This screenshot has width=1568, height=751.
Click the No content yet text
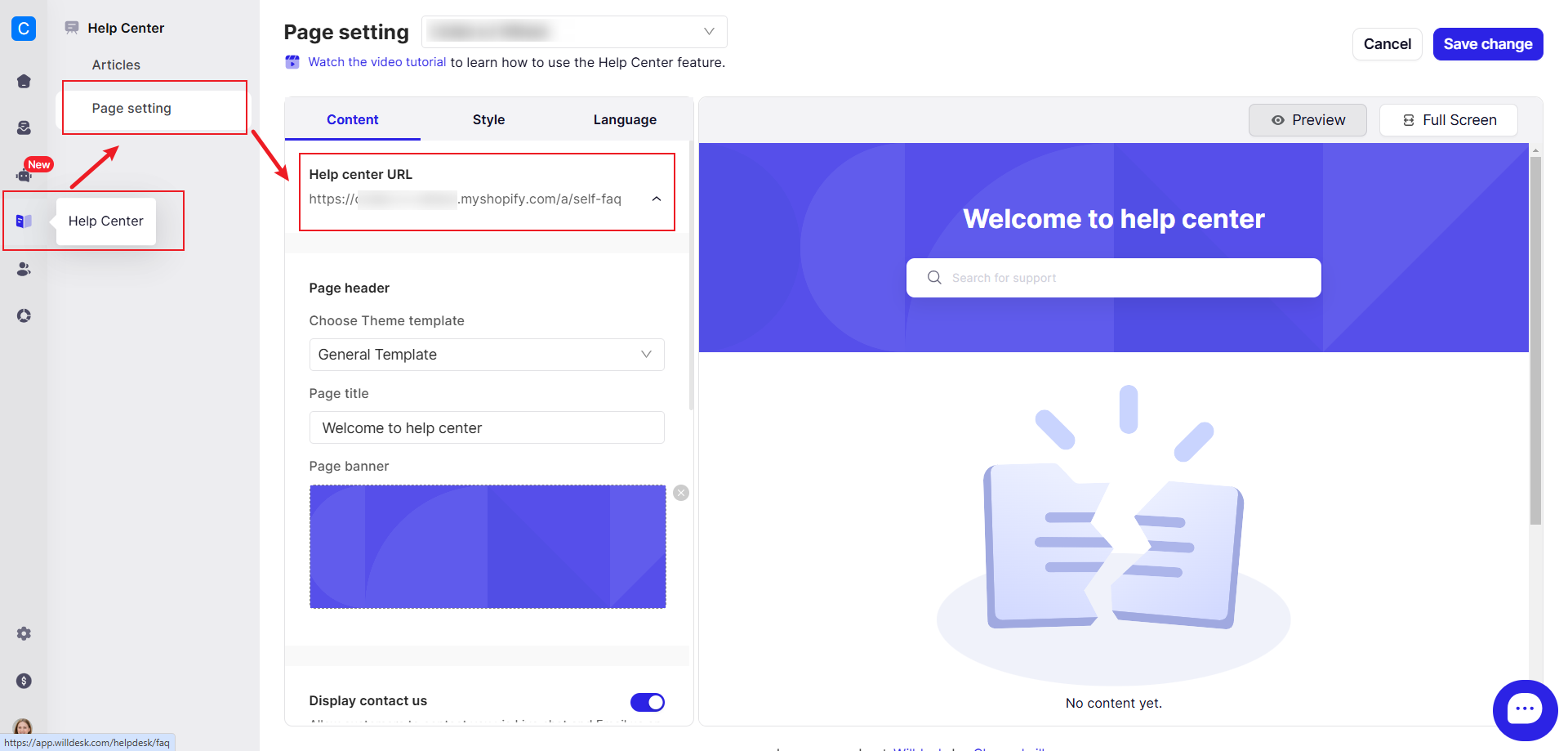1114,703
